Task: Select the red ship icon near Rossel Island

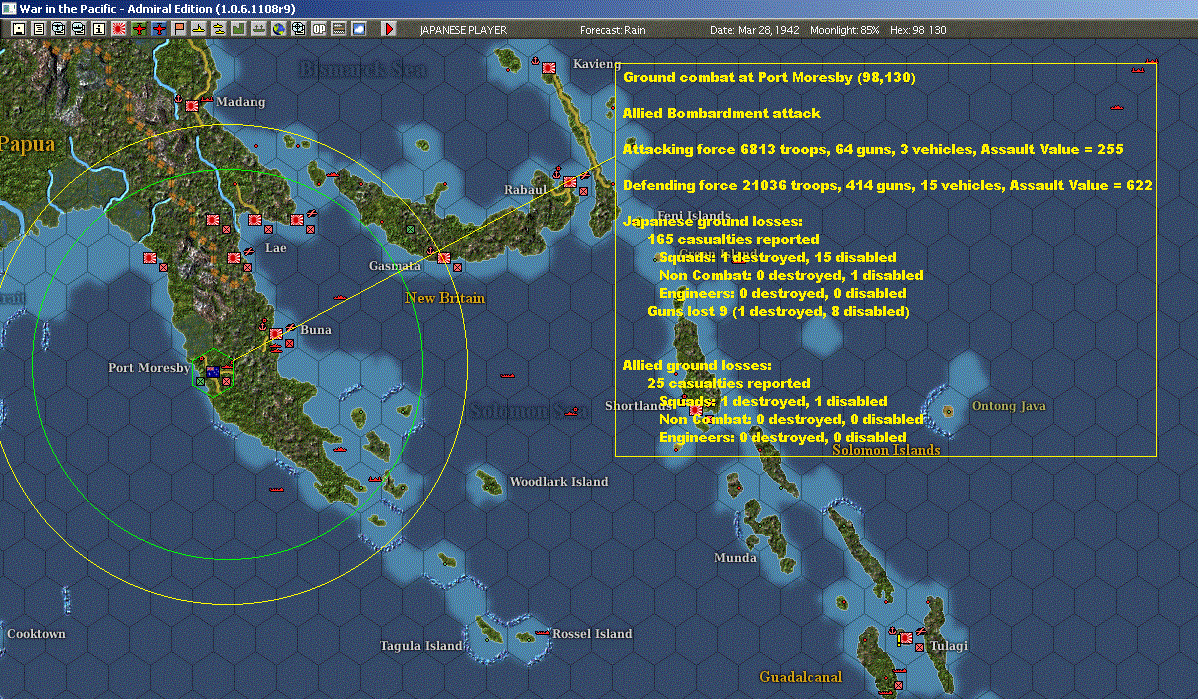Action: tap(542, 633)
